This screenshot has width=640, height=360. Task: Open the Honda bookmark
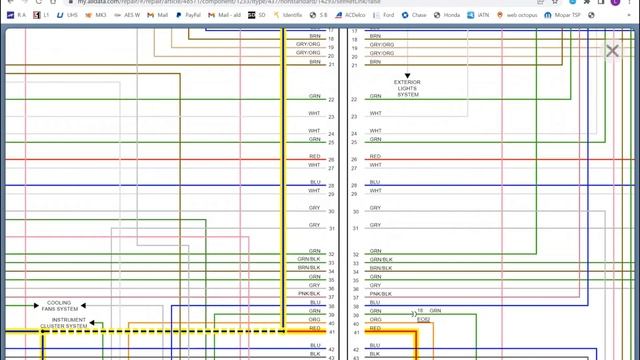pyautogui.click(x=447, y=15)
